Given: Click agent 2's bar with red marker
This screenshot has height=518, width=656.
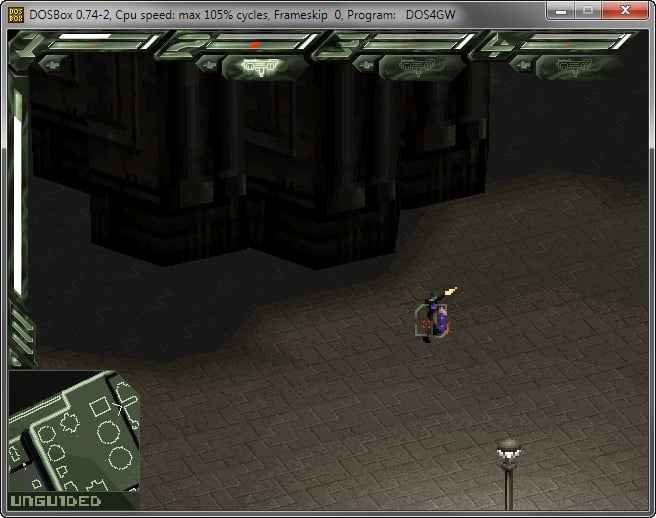Looking at the screenshot, I should [x=257, y=44].
